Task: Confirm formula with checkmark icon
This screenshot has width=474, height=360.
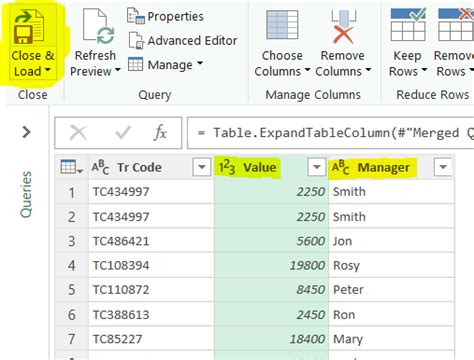Action: [123, 133]
